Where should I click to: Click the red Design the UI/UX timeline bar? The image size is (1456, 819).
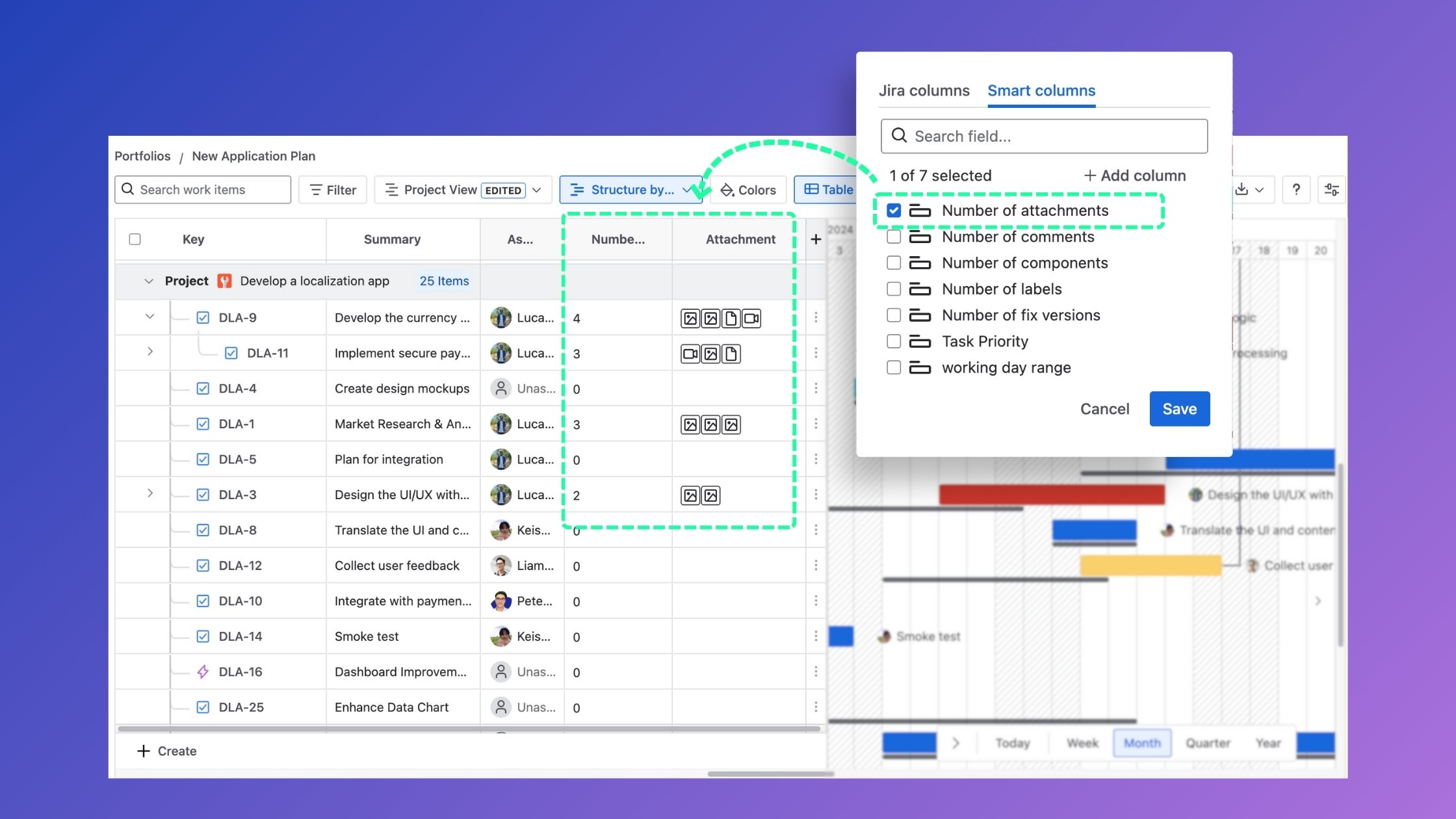tap(1051, 495)
